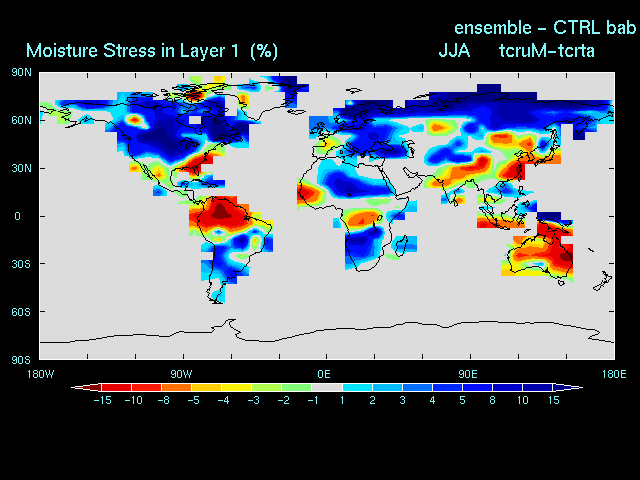640x480 pixels.
Task: Click the -1 colorbar tick value
Action: pos(313,400)
